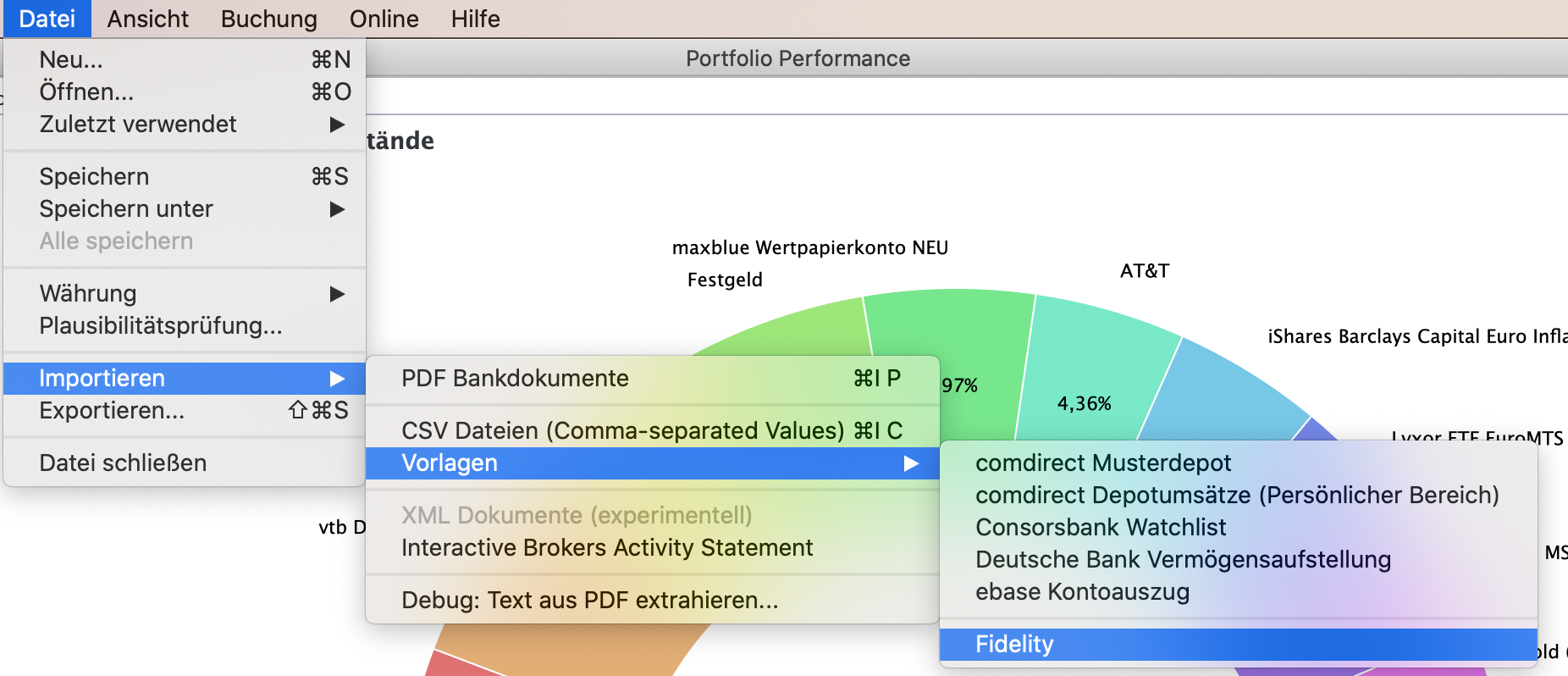Open the Hilfe menu
1568x676 pixels.
(475, 19)
